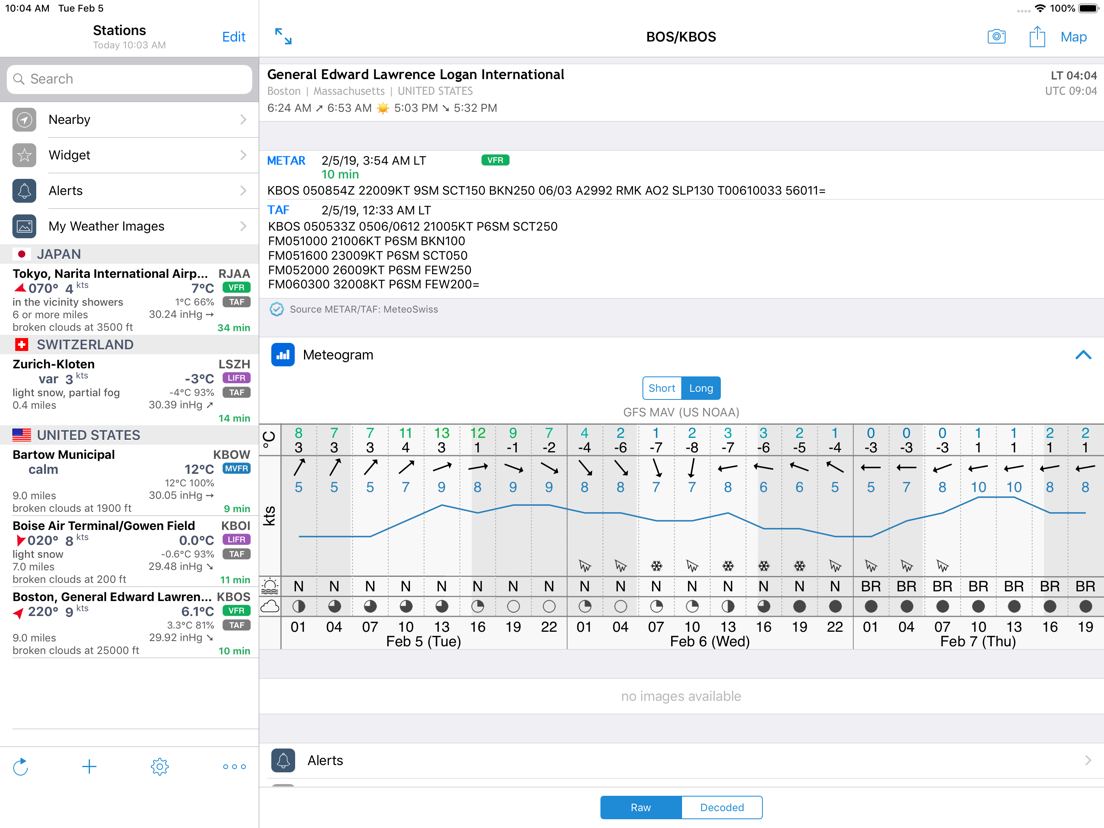Expand My Weather Images chevron
Image resolution: width=1104 pixels, height=828 pixels.
point(243,226)
